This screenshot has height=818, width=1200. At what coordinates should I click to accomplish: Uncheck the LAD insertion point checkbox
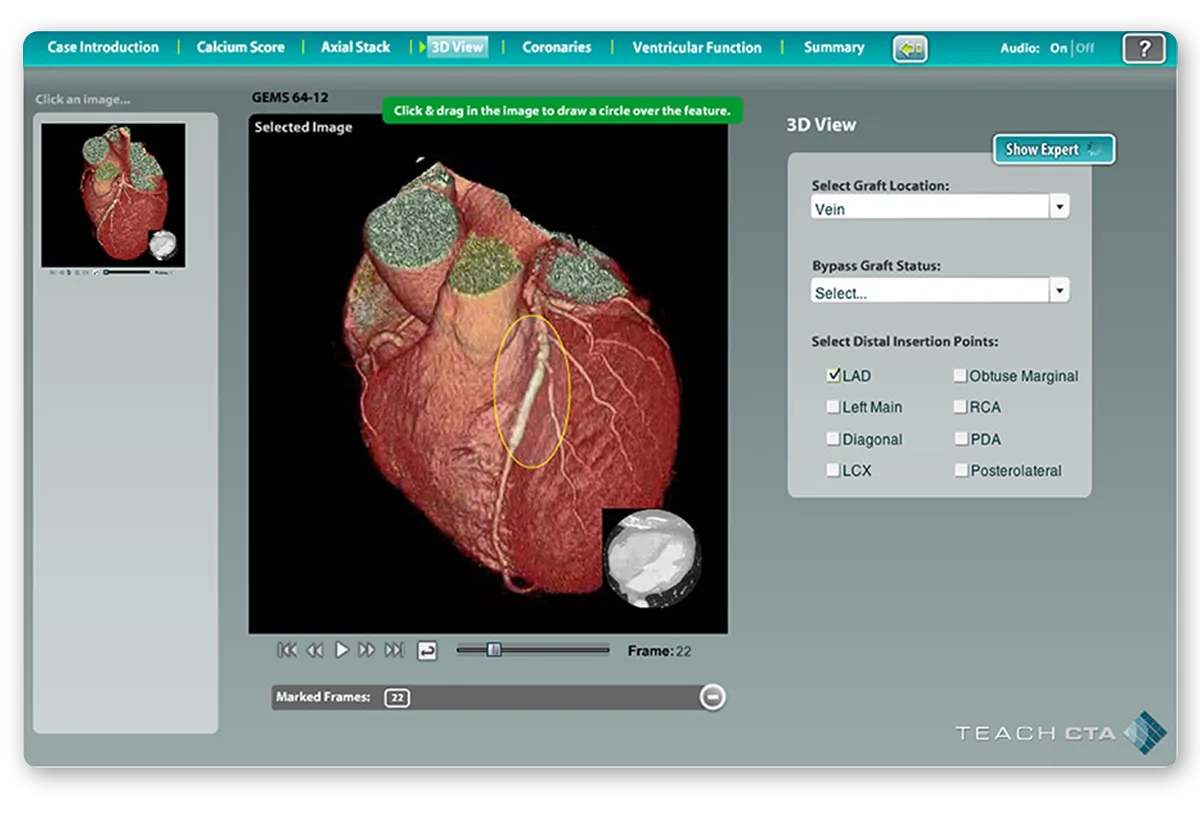[x=833, y=376]
